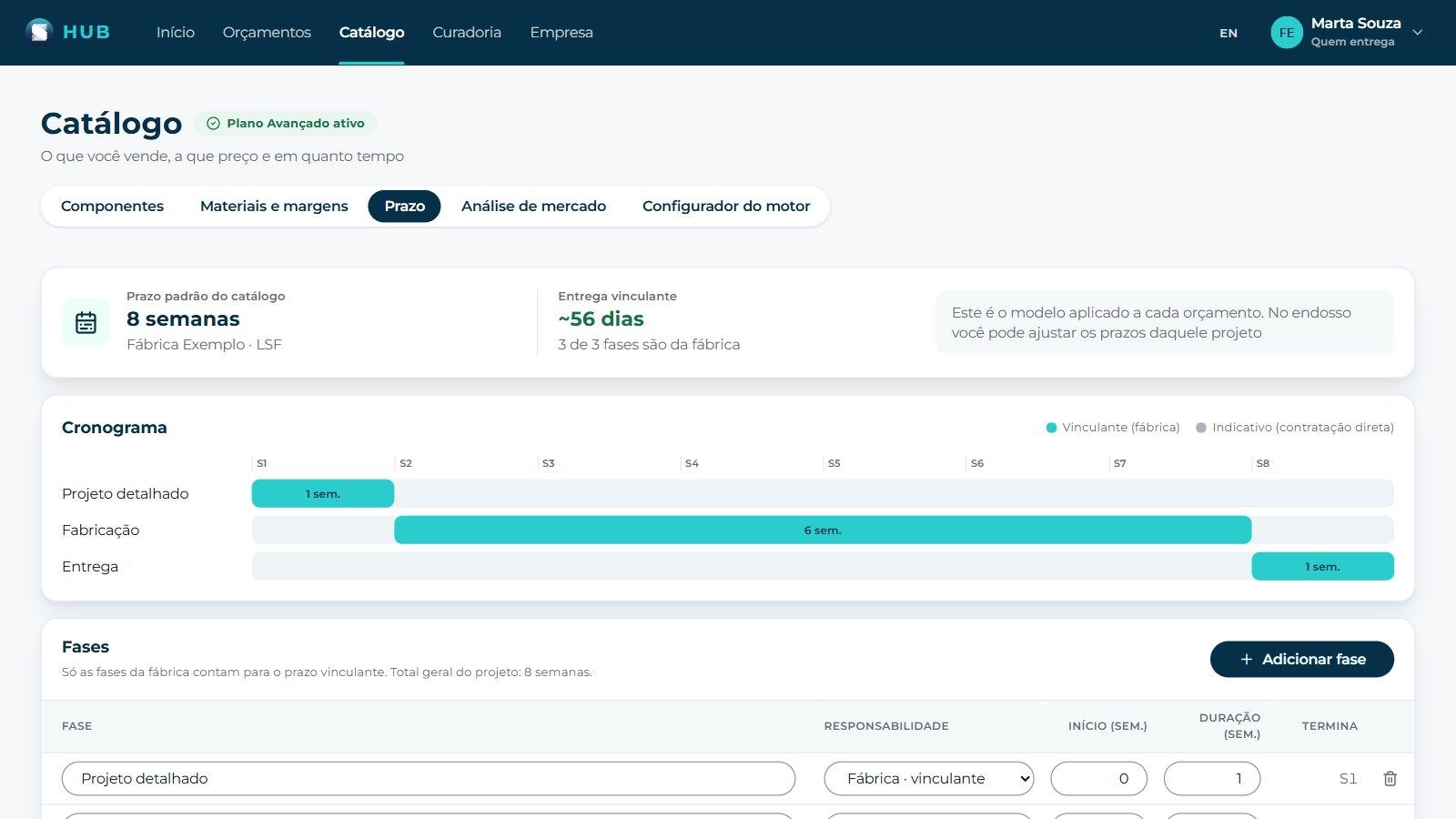Open Orçamentos in the top navigation
The image size is (1456, 819).
(267, 33)
